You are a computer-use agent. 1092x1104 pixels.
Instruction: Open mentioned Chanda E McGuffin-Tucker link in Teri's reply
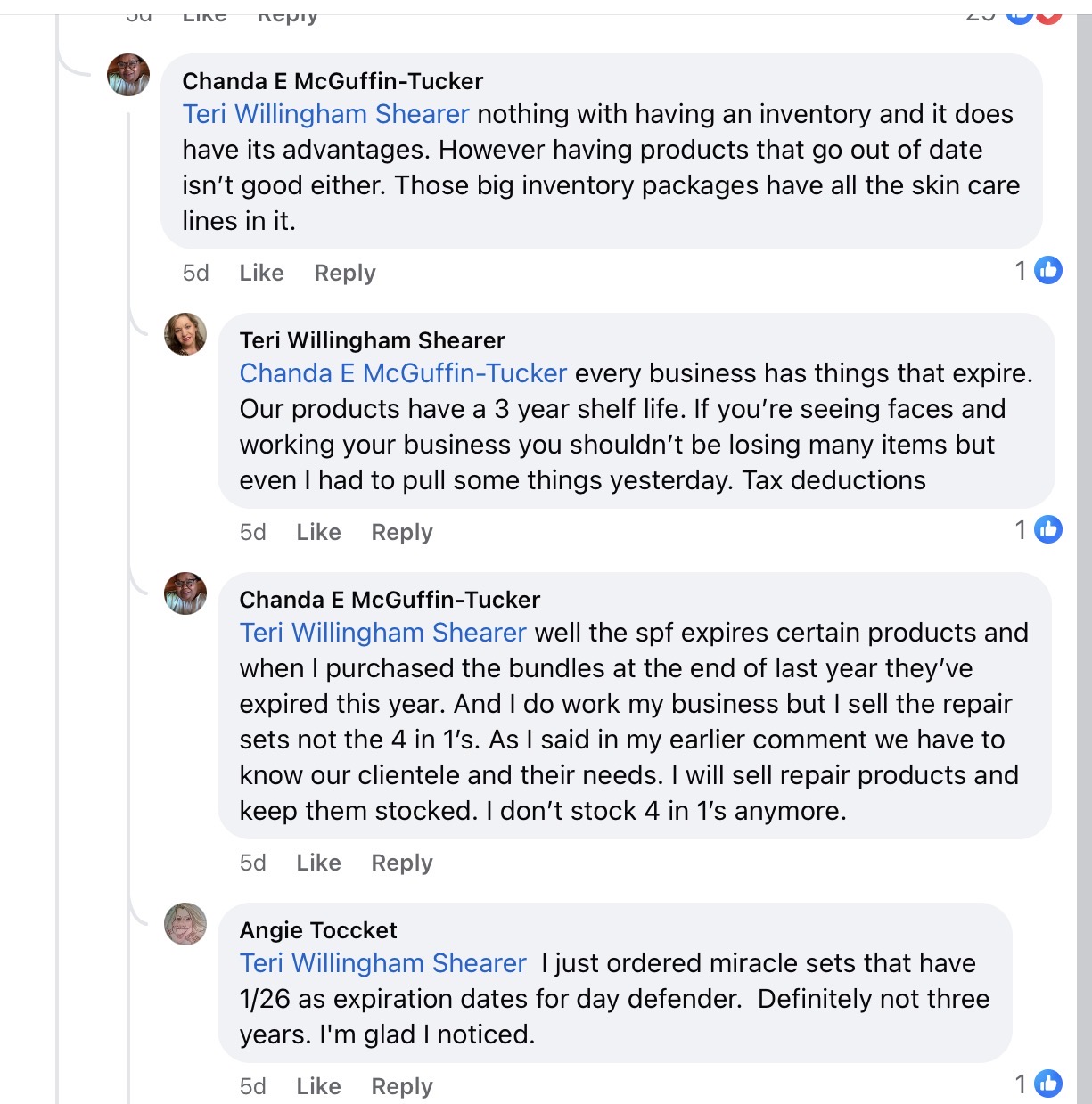pyautogui.click(x=403, y=373)
